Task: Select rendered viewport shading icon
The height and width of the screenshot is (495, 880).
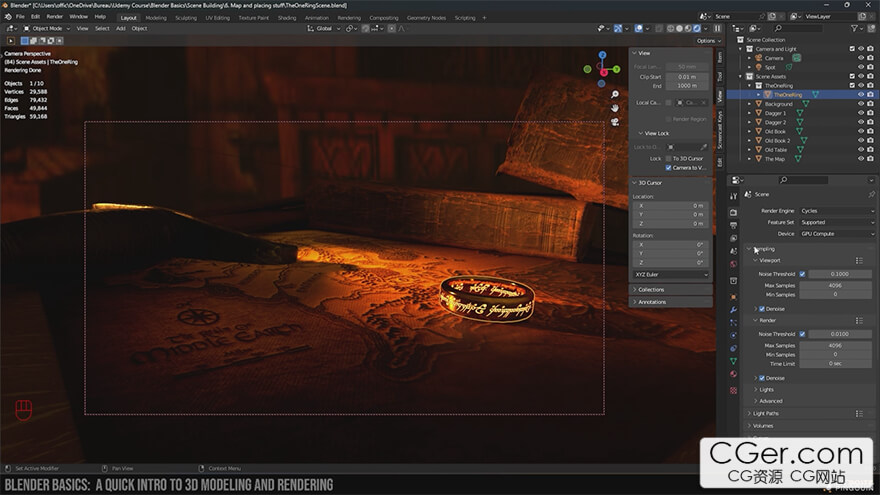Action: click(697, 28)
